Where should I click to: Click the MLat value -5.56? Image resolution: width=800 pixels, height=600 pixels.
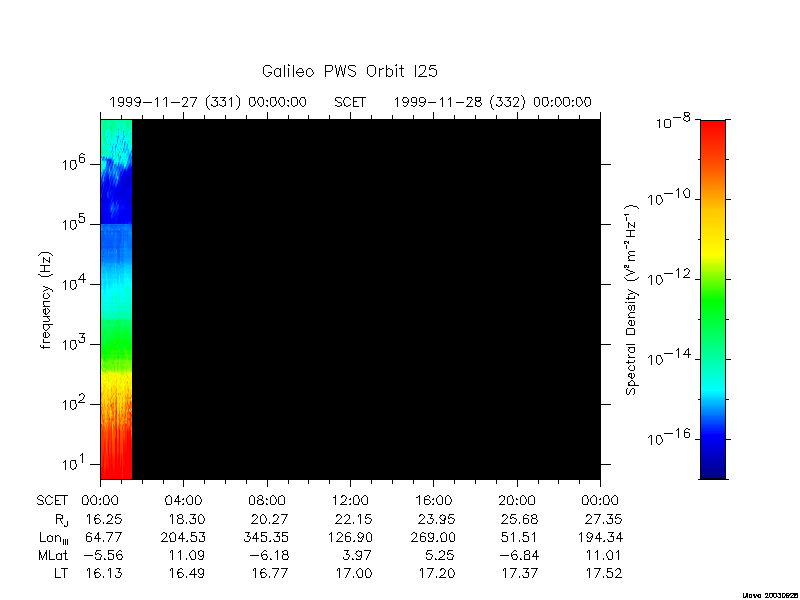pyautogui.click(x=102, y=555)
